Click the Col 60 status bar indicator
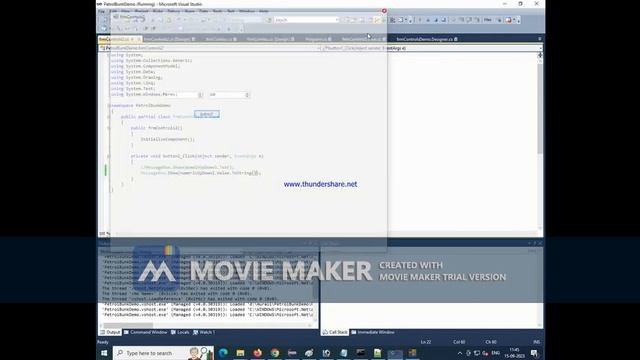640x360 pixels. click(x=459, y=342)
